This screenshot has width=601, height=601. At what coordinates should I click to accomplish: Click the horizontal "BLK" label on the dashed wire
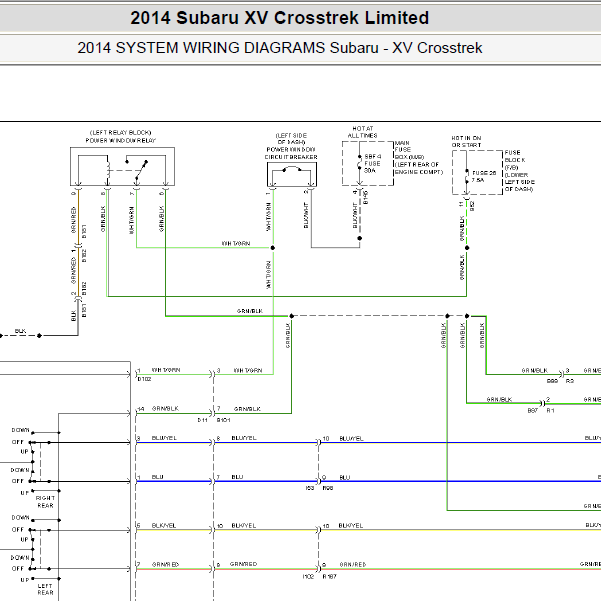(x=20, y=331)
